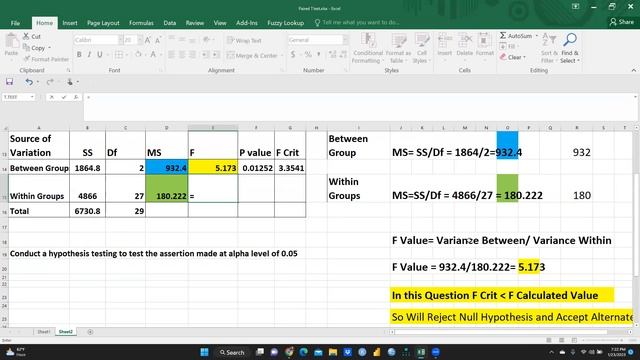Toggle Underline formatting

coord(100,54)
